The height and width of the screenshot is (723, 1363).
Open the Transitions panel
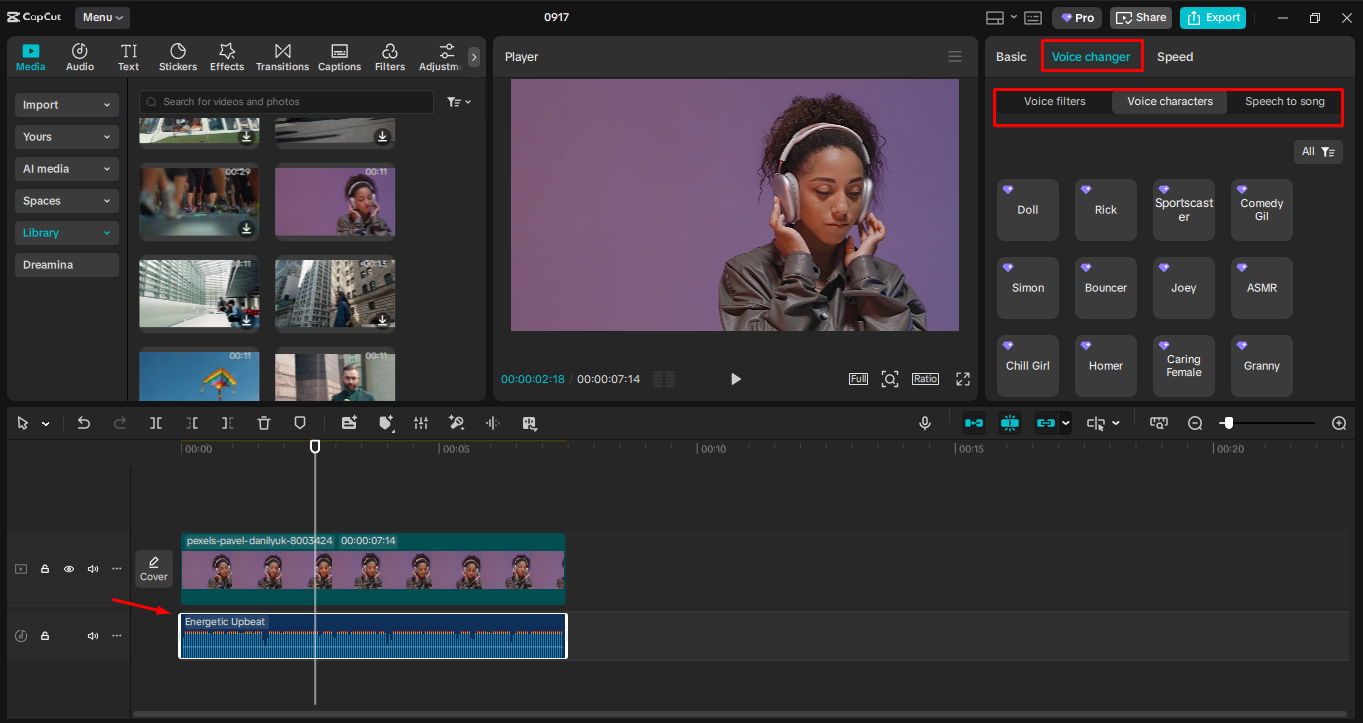[x=282, y=57]
